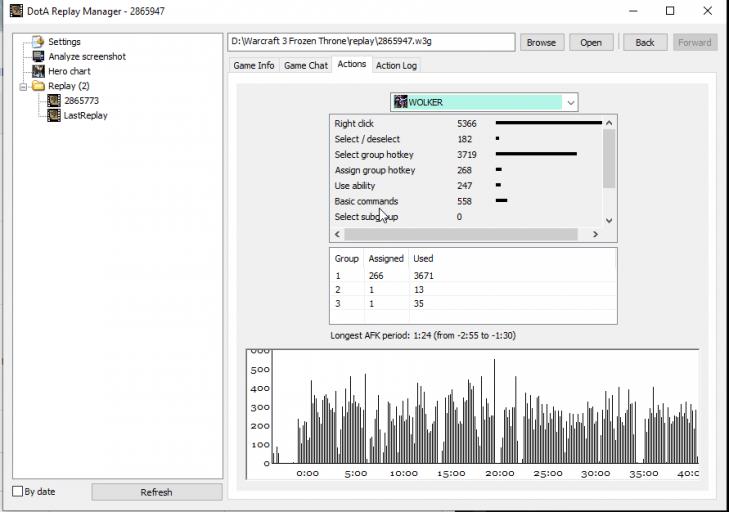
Task: Click horizontal scroll right arrow in actions list
Action: click(x=595, y=234)
